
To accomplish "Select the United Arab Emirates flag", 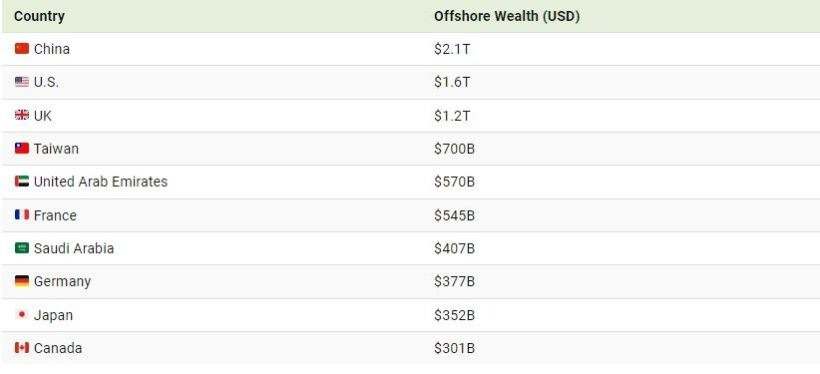I will (x=22, y=182).
